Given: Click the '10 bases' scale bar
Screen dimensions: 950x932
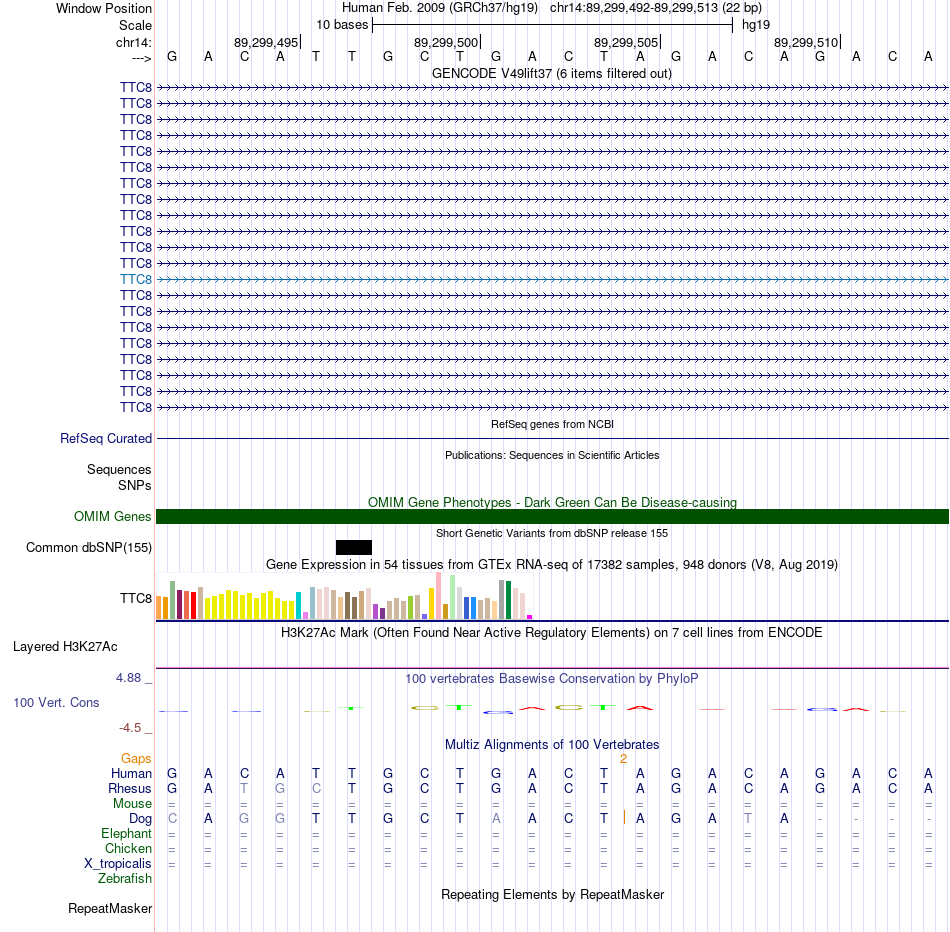Looking at the screenshot, I should [x=553, y=25].
